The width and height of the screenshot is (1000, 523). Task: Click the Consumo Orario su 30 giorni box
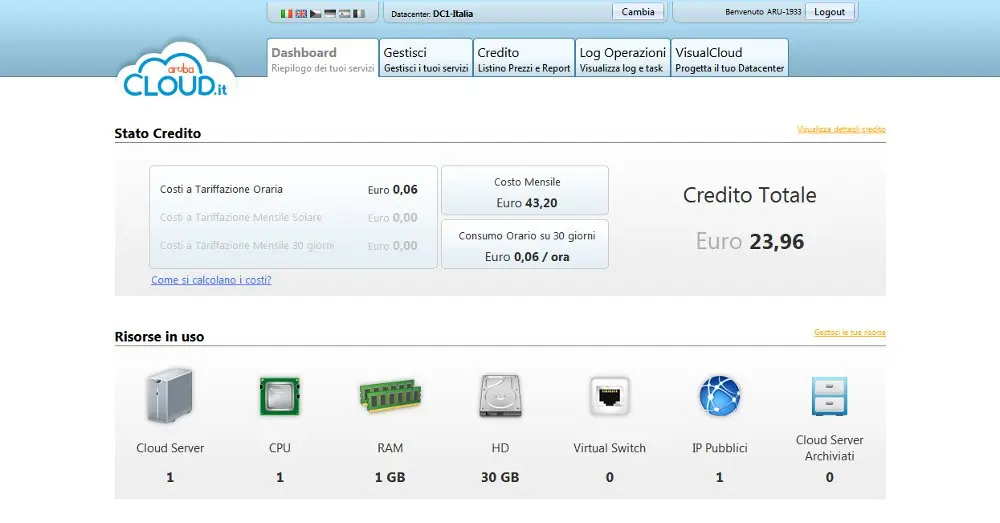[x=525, y=244]
